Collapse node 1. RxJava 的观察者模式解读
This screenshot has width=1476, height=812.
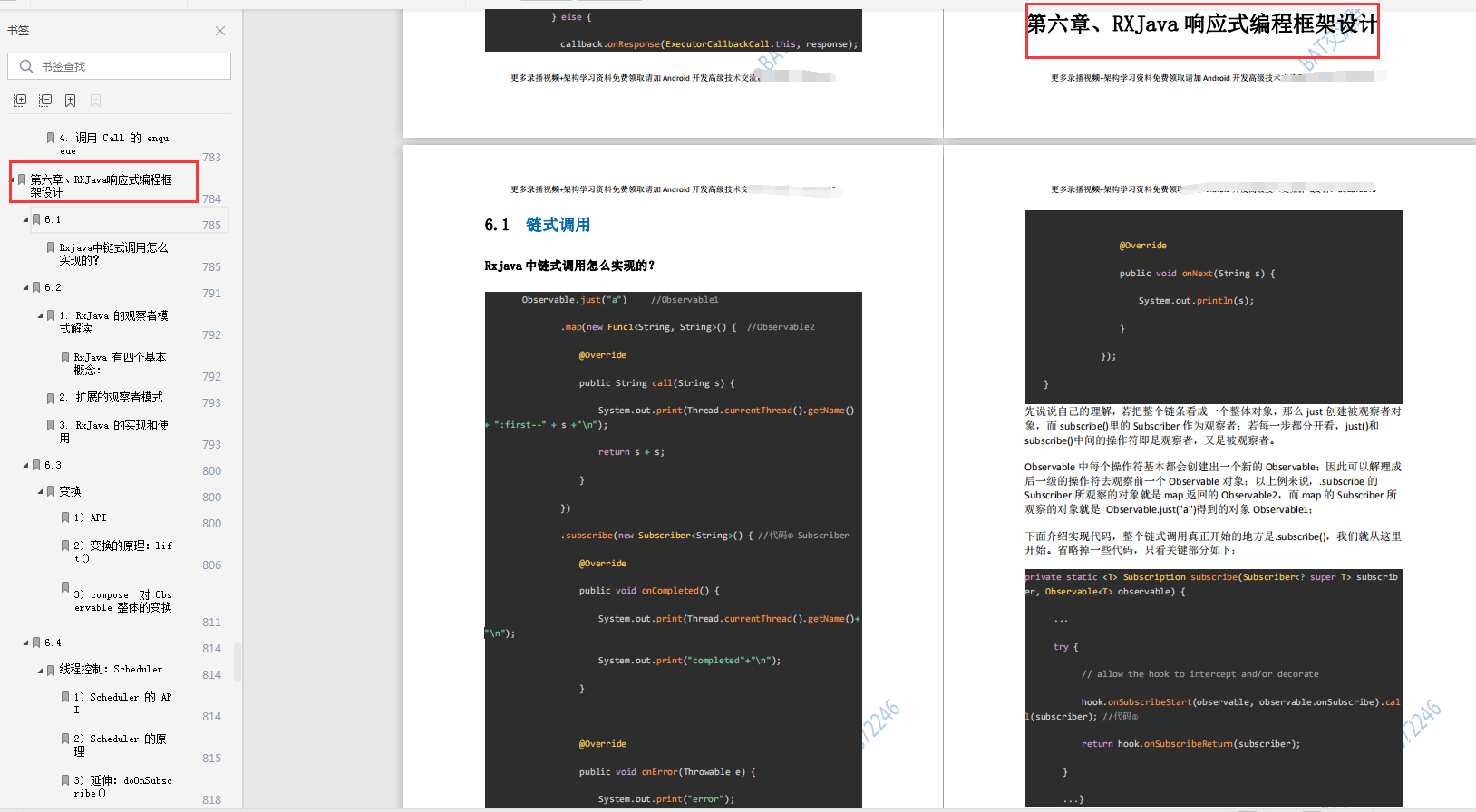(40, 316)
